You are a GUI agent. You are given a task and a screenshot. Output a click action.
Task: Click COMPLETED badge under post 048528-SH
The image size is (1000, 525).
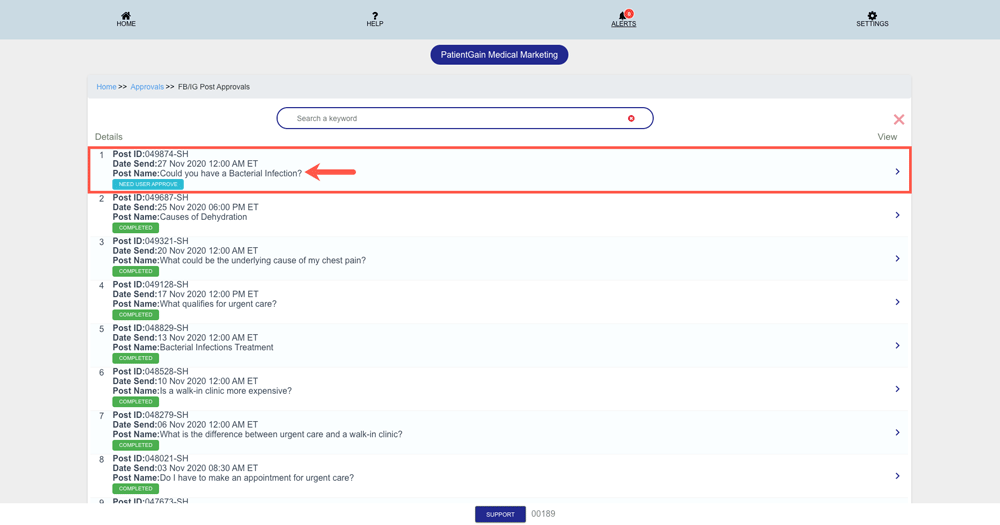136,402
